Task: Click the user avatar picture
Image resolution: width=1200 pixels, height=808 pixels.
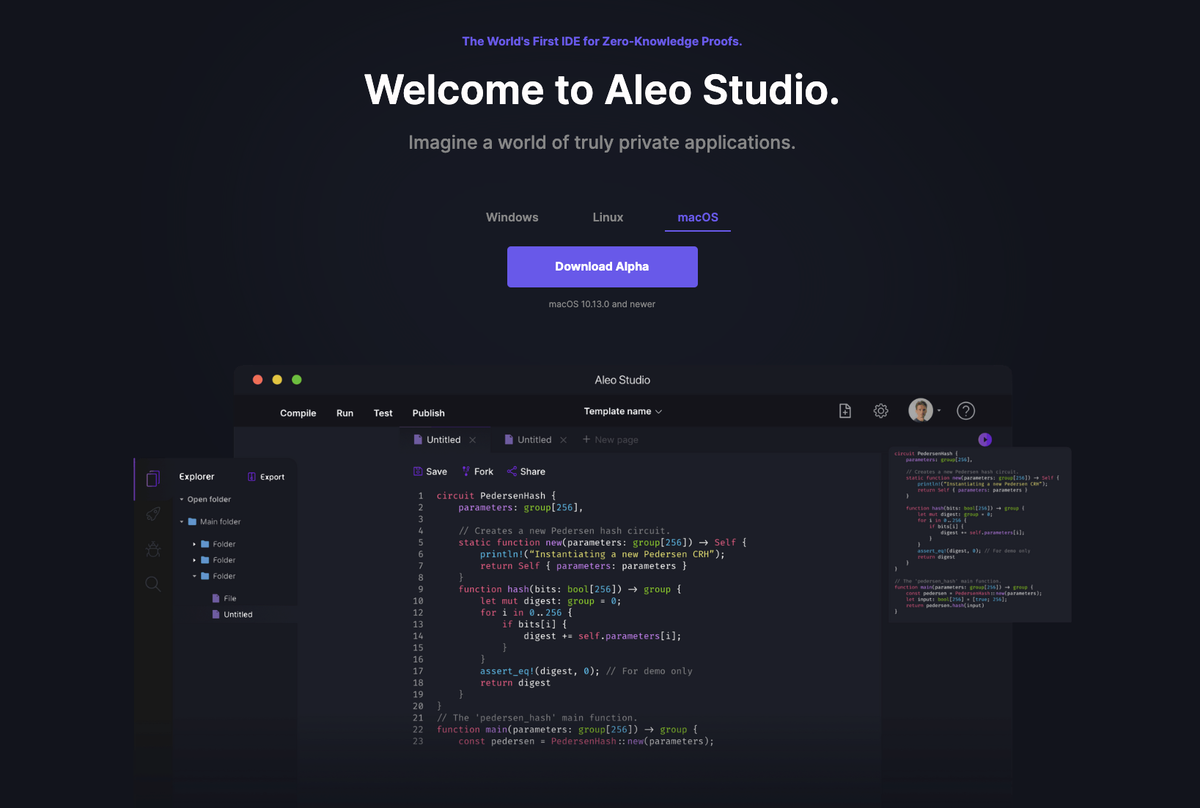Action: coord(920,410)
